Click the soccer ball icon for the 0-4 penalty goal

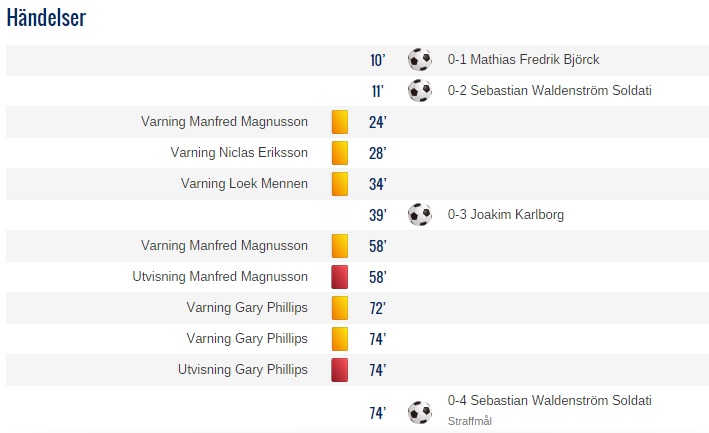[420, 412]
